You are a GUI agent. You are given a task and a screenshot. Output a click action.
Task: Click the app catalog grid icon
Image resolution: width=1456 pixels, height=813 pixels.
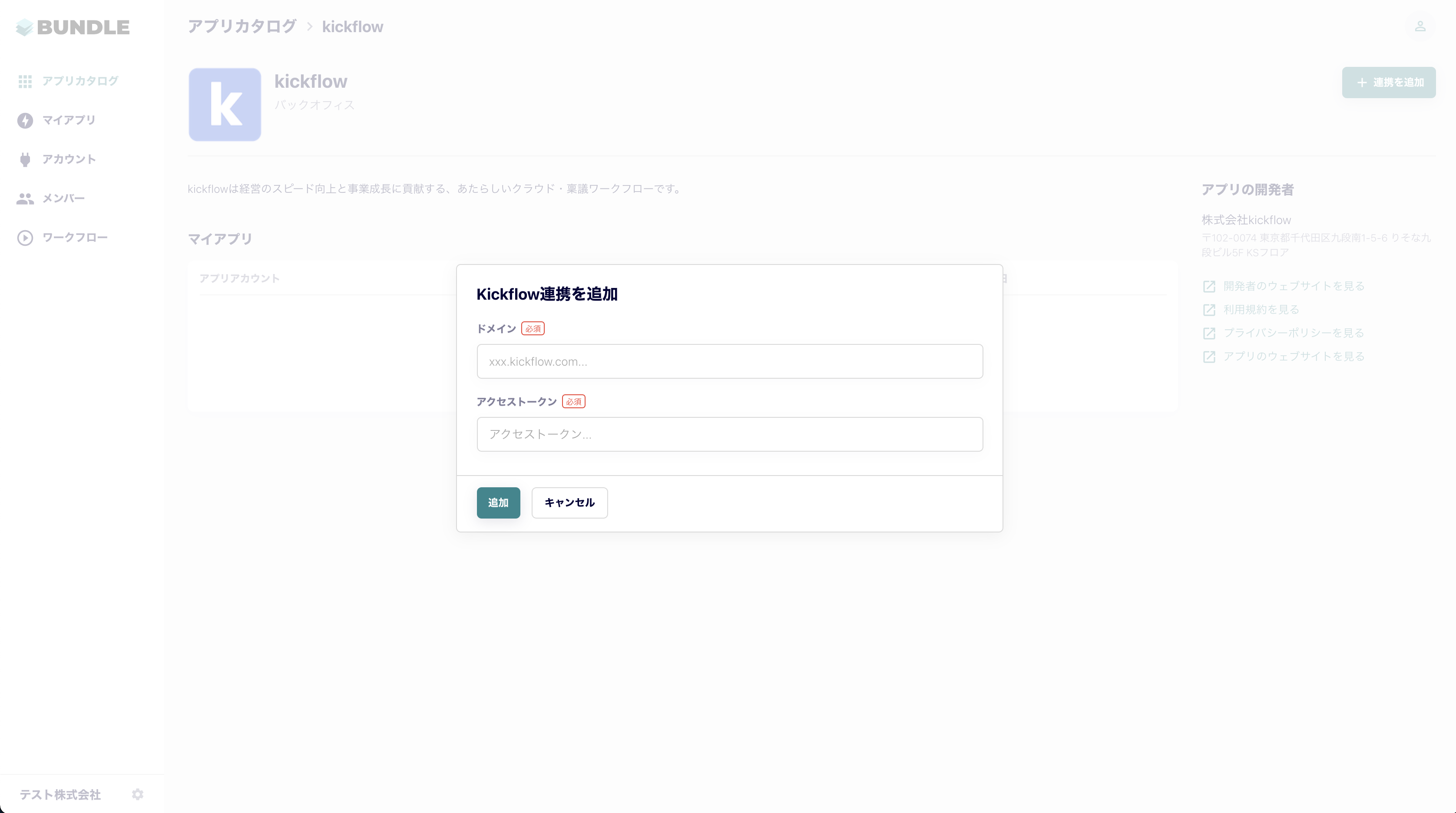tap(25, 81)
